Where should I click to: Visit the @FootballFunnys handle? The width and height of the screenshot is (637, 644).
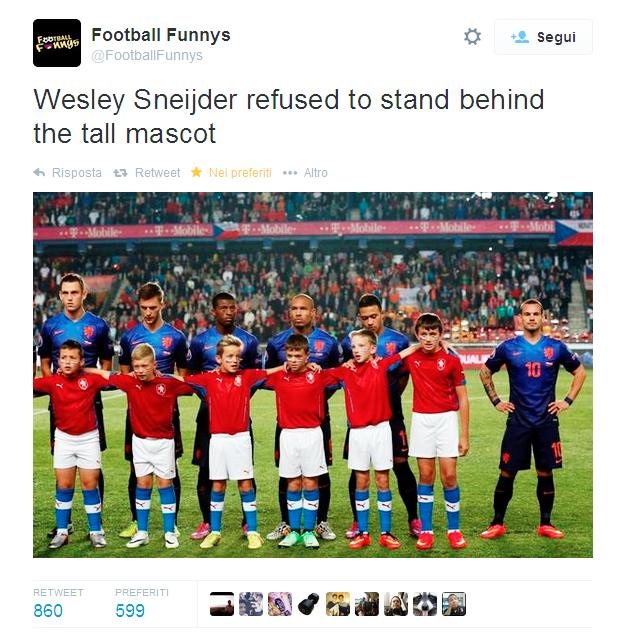(147, 55)
